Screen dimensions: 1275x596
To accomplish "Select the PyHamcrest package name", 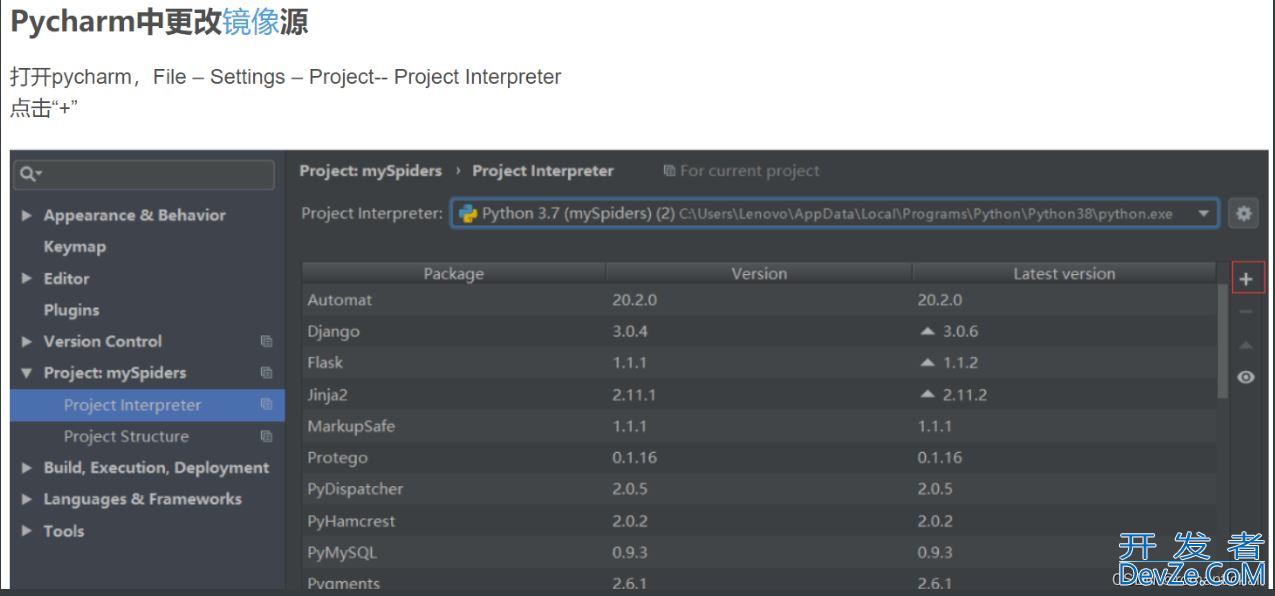I will [x=351, y=521].
